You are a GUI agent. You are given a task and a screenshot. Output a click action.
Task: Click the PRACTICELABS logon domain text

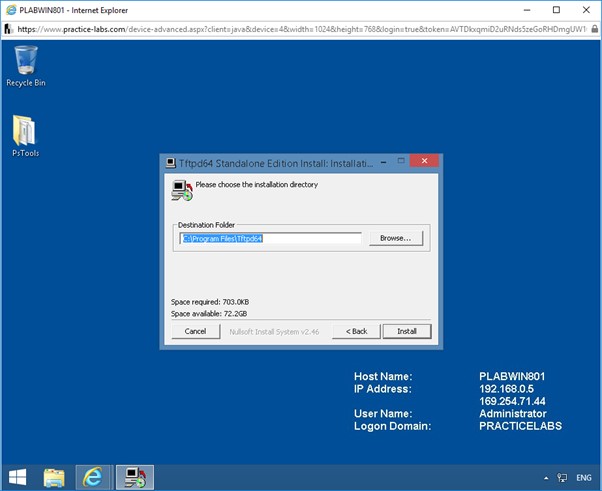520,426
